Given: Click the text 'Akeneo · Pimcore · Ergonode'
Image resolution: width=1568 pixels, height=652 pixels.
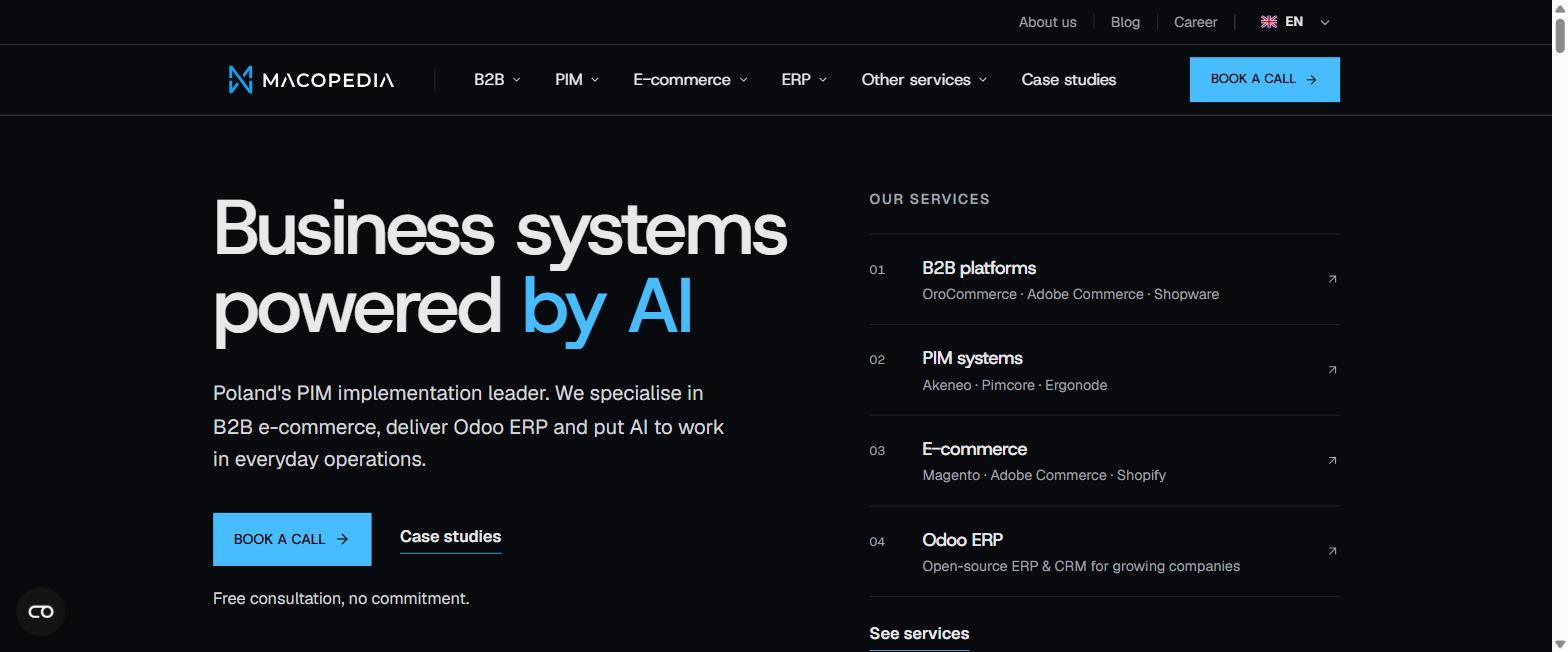Looking at the screenshot, I should (1014, 385).
